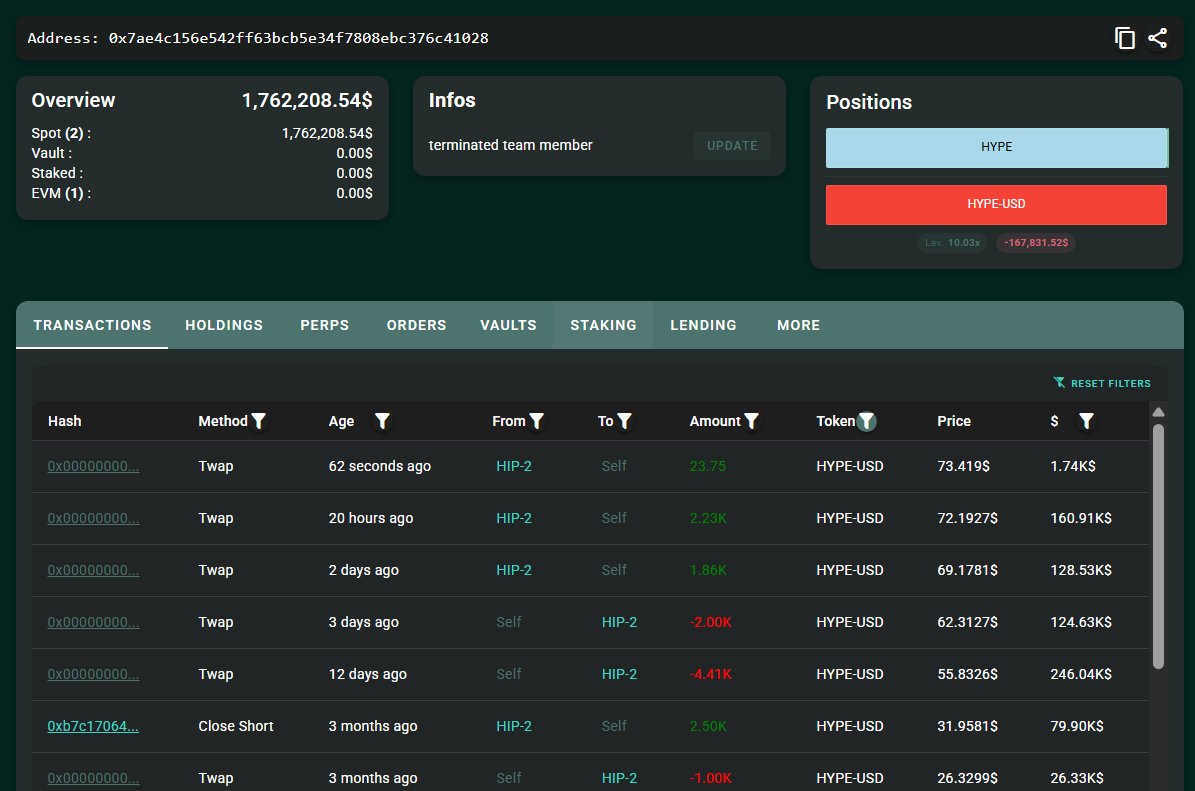
Task: Switch to the Holdings tab
Action: coord(224,325)
